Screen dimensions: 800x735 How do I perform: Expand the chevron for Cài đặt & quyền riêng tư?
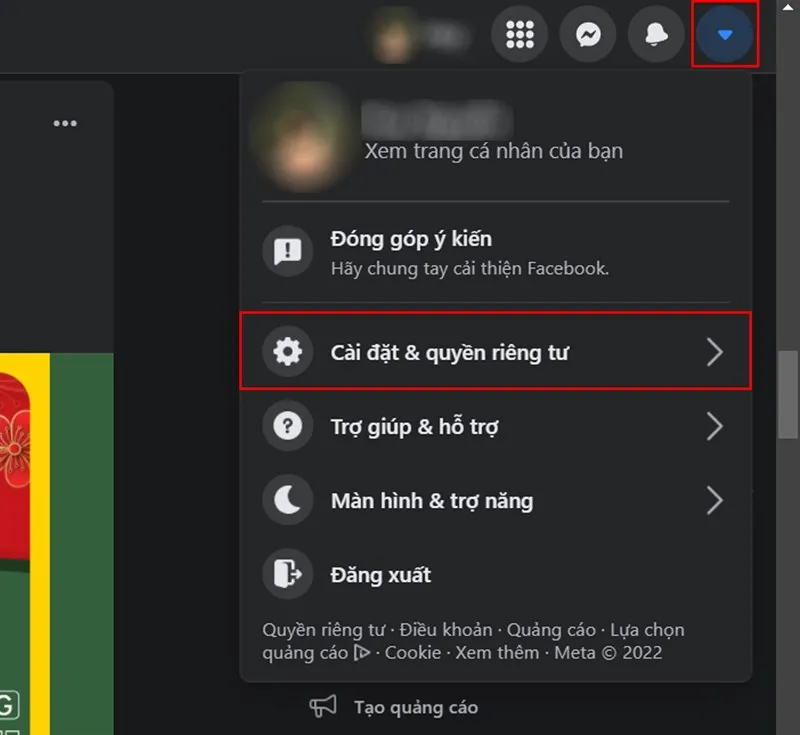[x=716, y=352]
